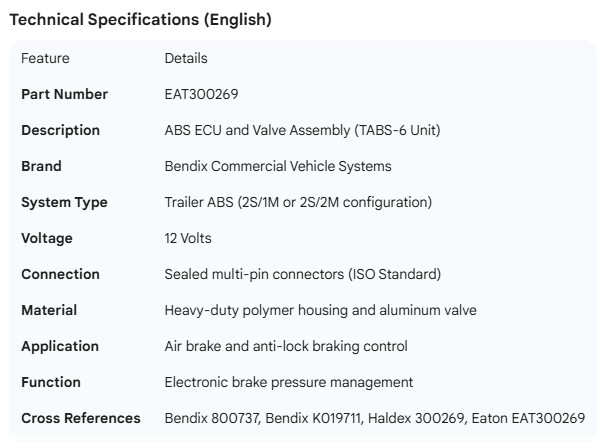Click the Technical Specifications (English) heading

click(x=140, y=19)
